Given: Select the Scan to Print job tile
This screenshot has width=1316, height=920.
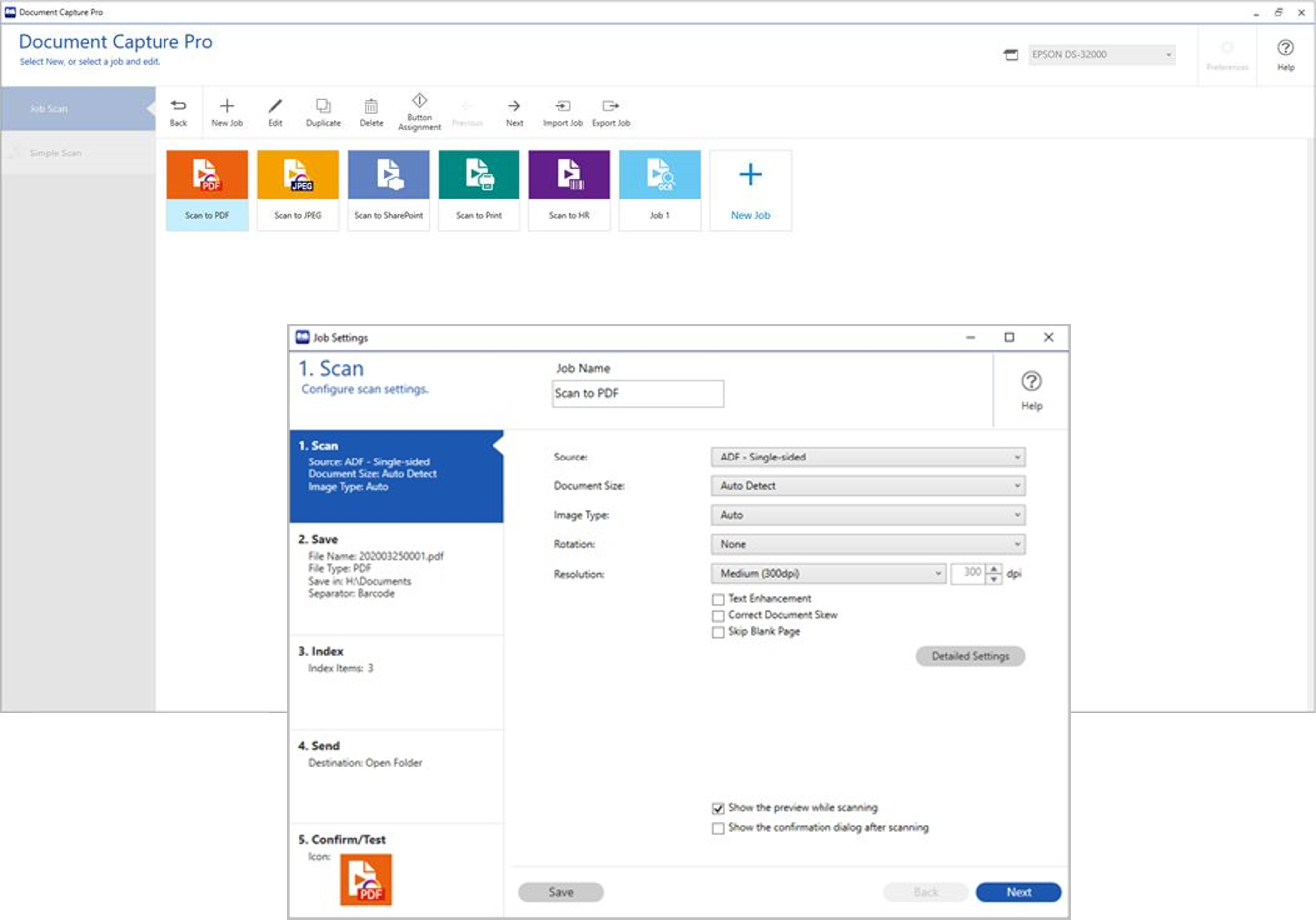Looking at the screenshot, I should point(480,190).
